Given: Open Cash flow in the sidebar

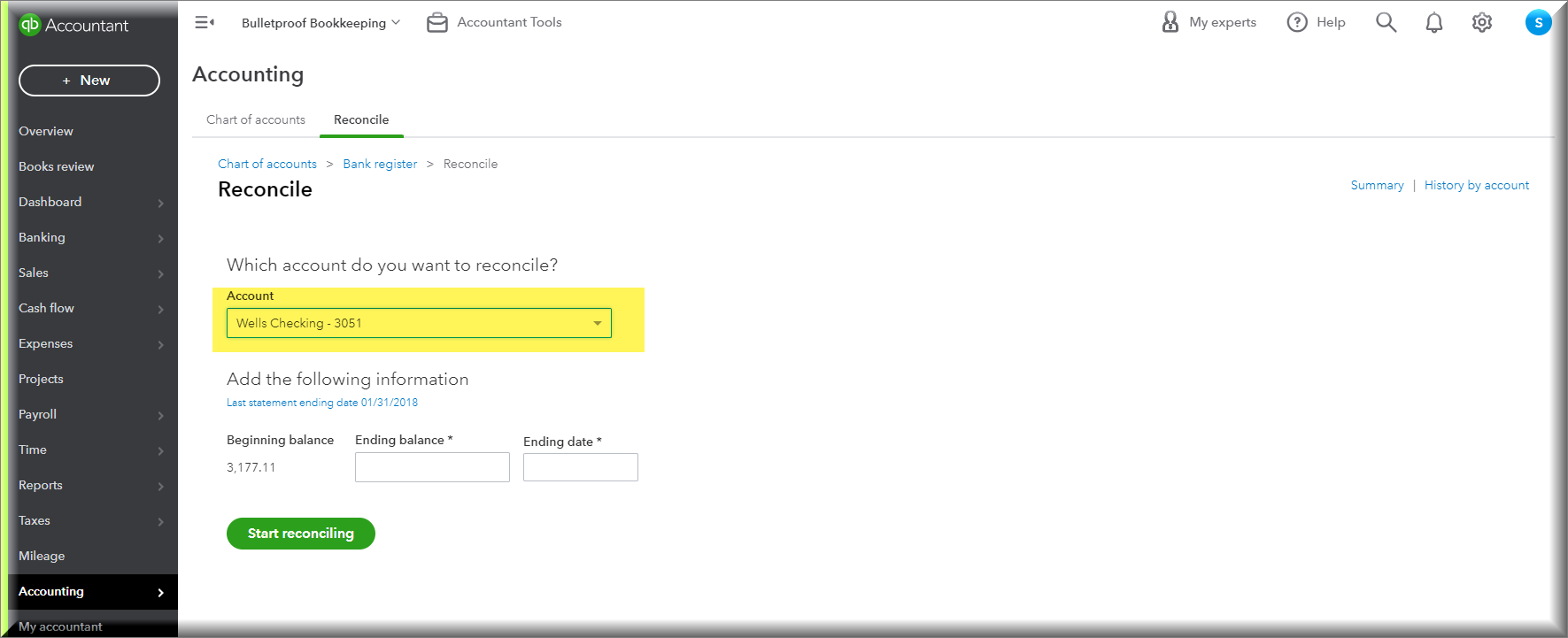Looking at the screenshot, I should (46, 308).
